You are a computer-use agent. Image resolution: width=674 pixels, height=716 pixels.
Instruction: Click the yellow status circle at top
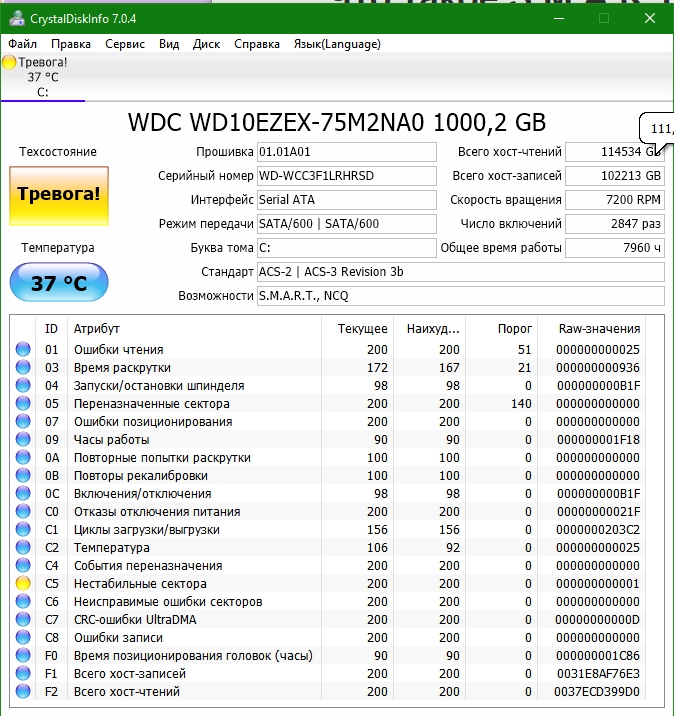click(x=9, y=62)
